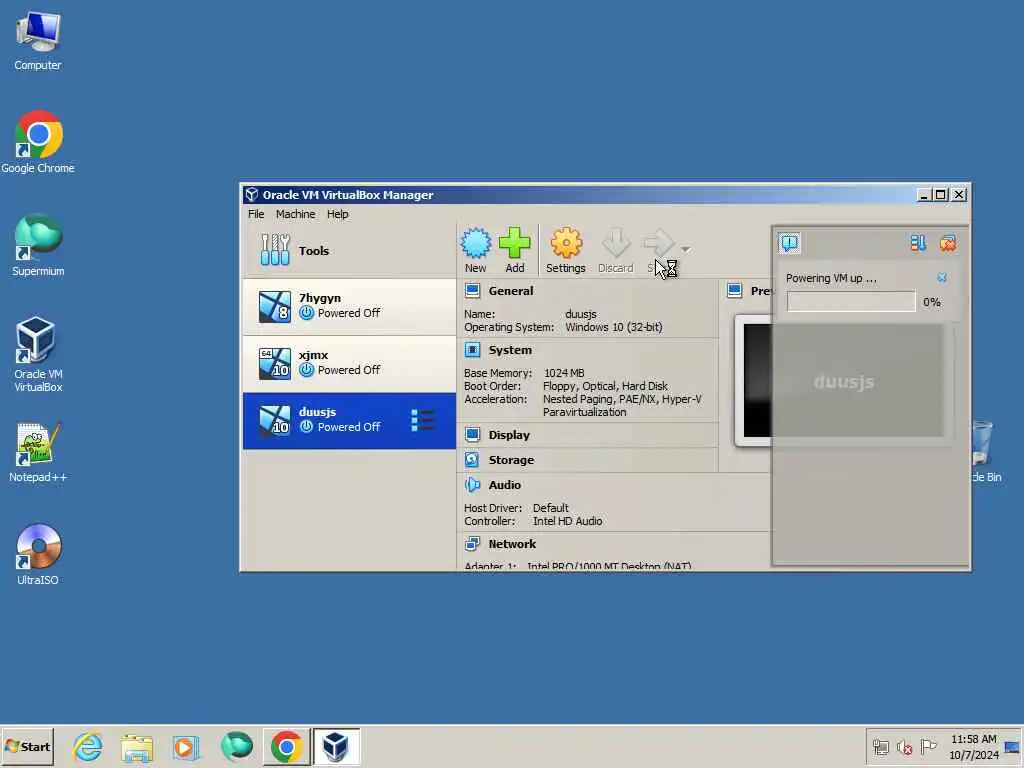Click the Discard toolbar icon

pos(615,249)
